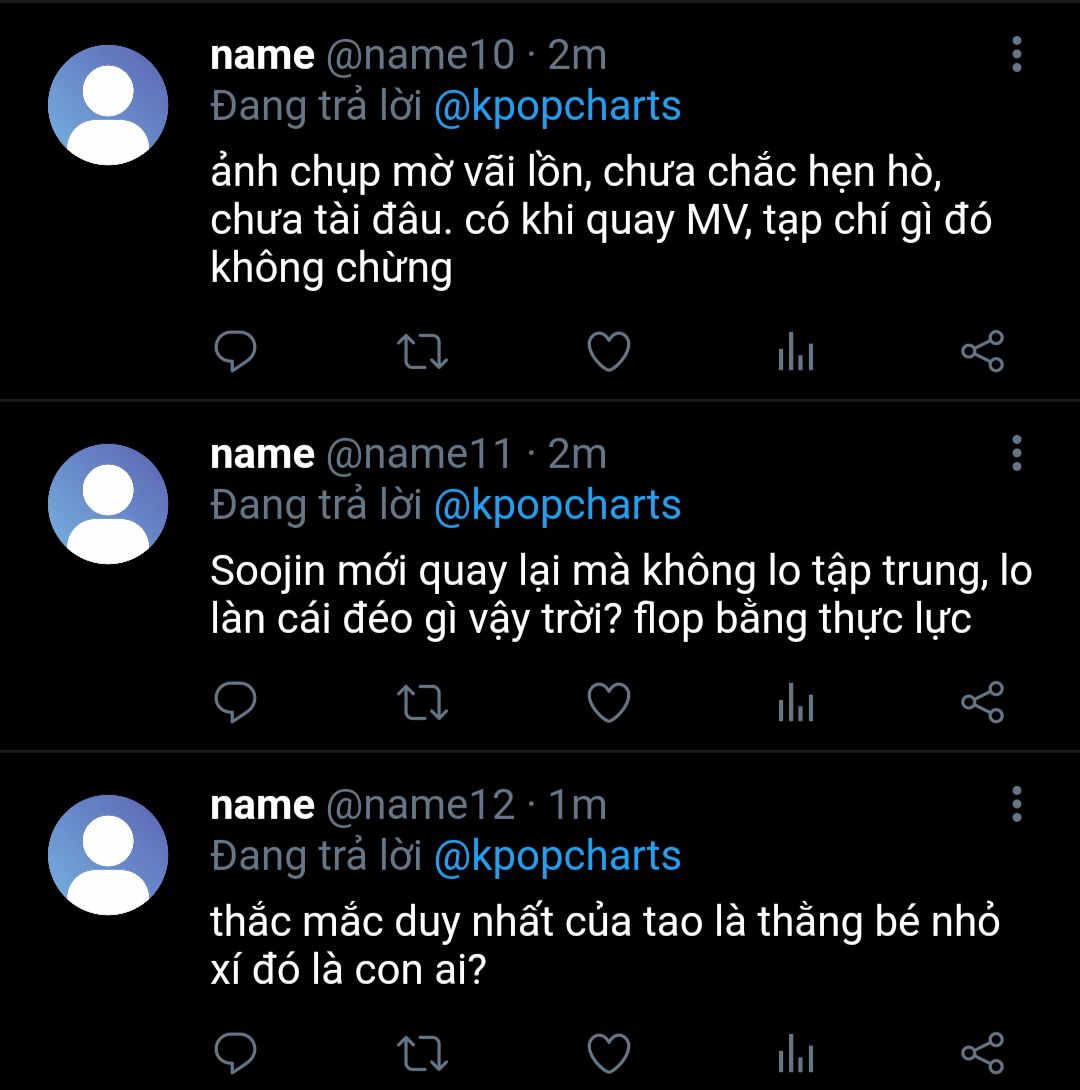View analytics for @name11 tweet
The image size is (1080, 1090).
click(795, 705)
